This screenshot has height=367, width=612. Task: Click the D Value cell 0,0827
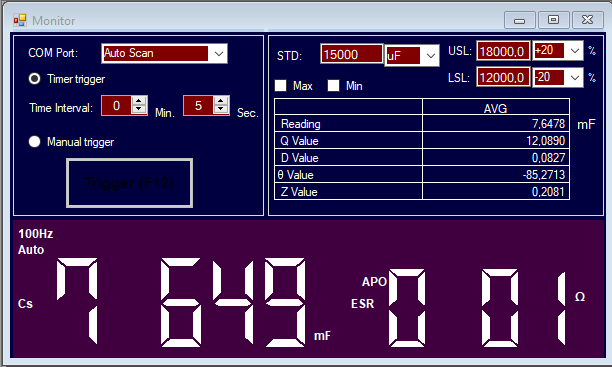[496, 158]
